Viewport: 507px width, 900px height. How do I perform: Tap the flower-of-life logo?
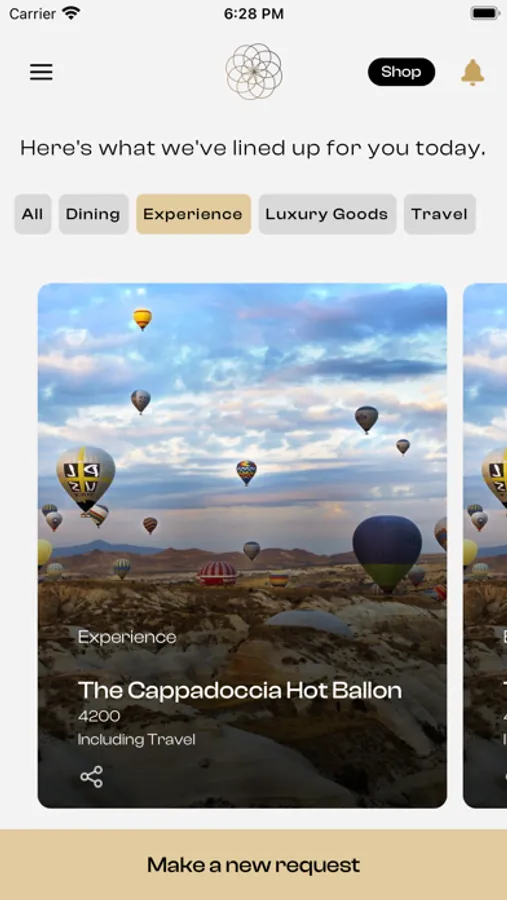click(254, 72)
